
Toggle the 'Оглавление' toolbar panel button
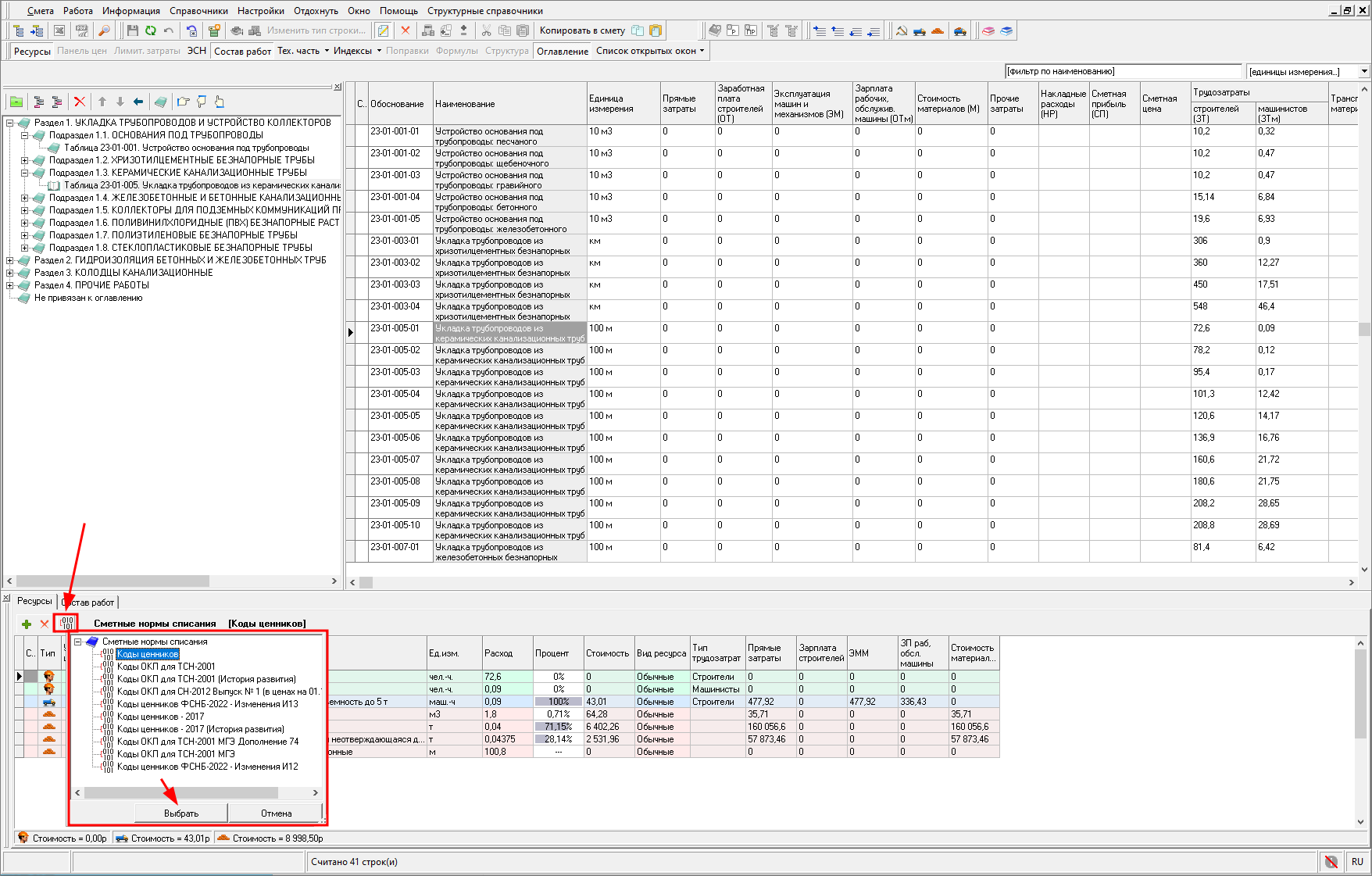click(x=563, y=51)
